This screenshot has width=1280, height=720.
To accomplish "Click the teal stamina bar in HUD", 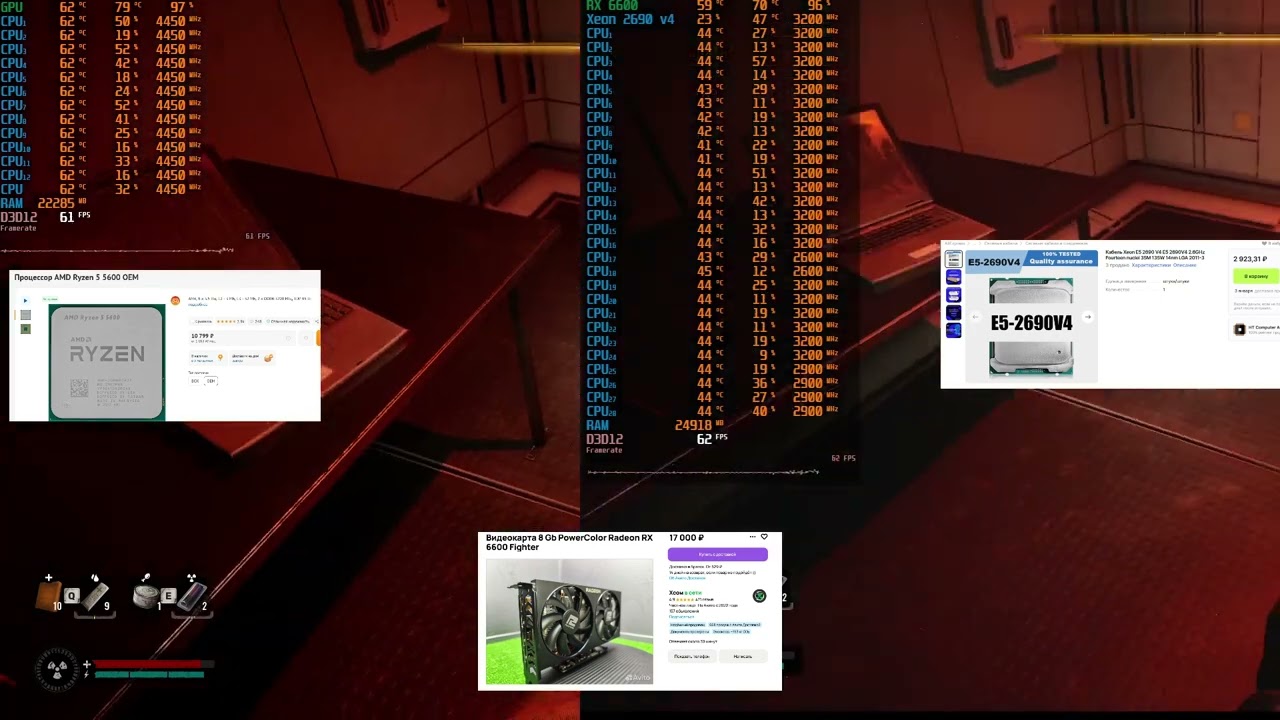I will (x=149, y=675).
